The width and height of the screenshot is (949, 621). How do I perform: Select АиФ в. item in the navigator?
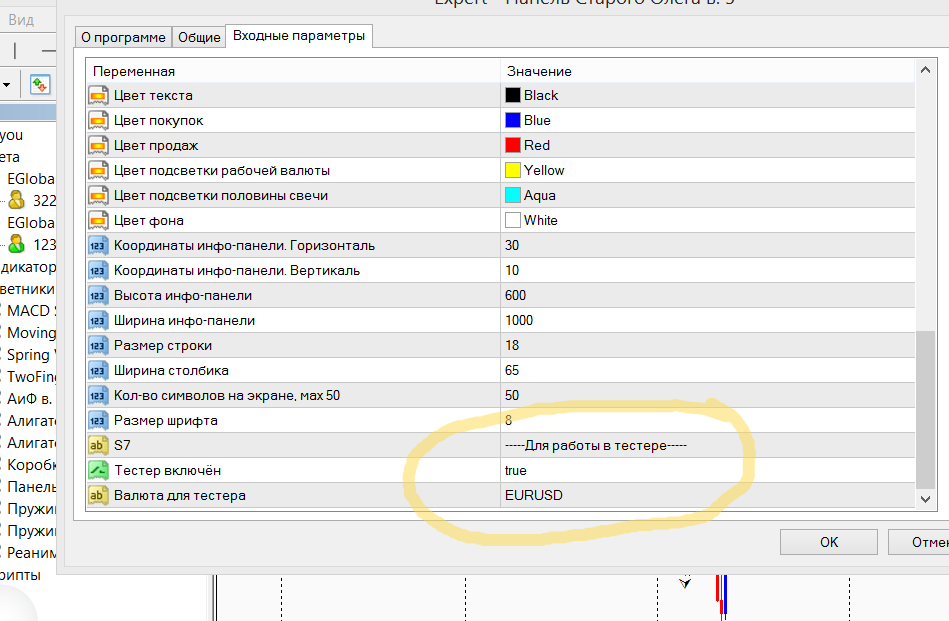click(30, 399)
